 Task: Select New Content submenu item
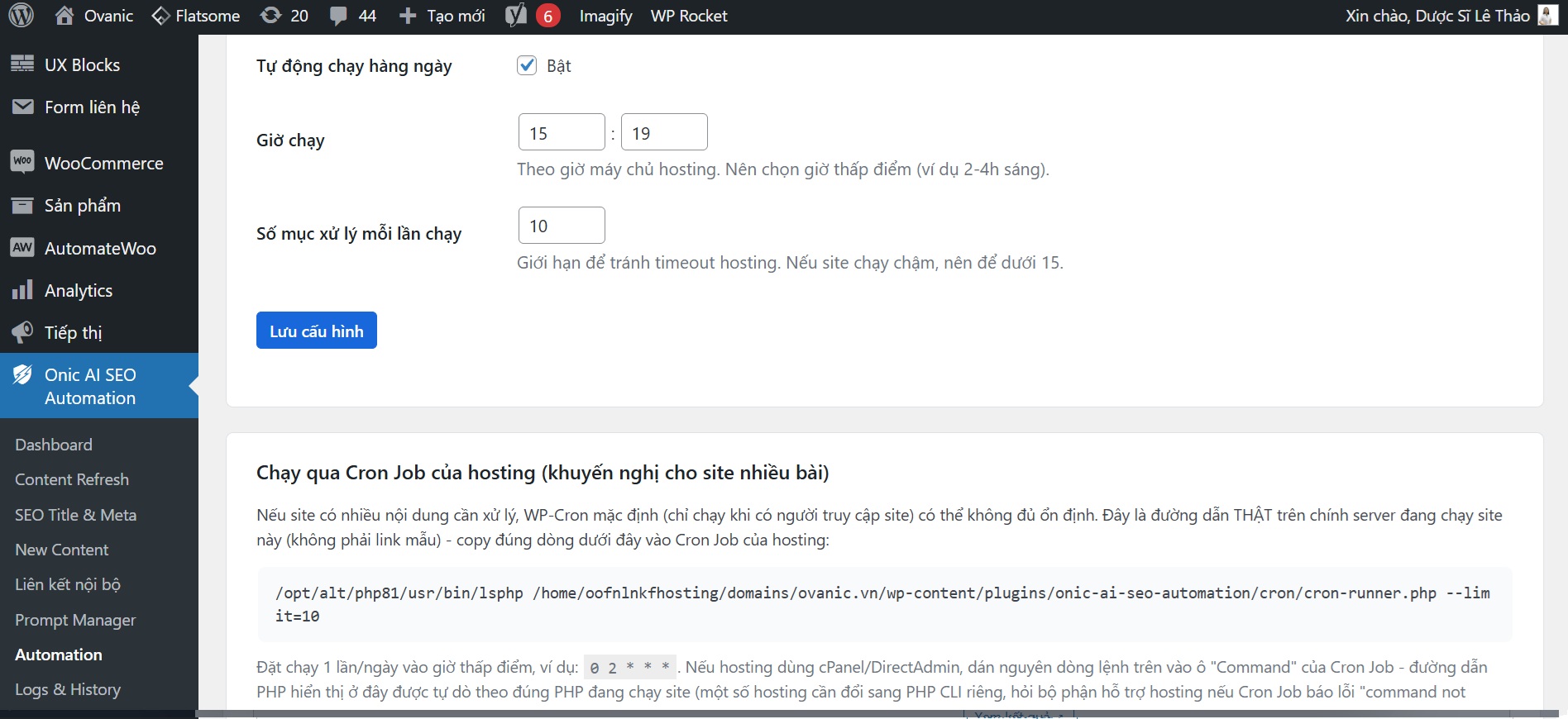62,550
